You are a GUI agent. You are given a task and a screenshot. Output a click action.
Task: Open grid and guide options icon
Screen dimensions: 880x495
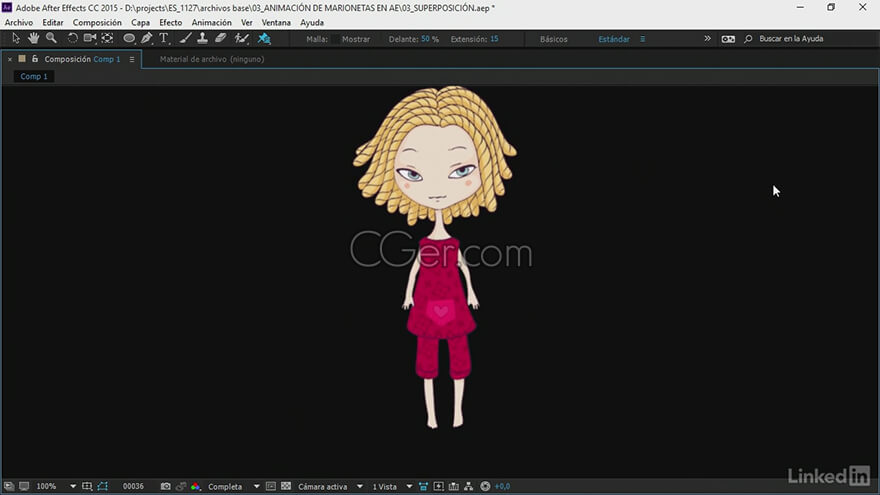(x=87, y=486)
